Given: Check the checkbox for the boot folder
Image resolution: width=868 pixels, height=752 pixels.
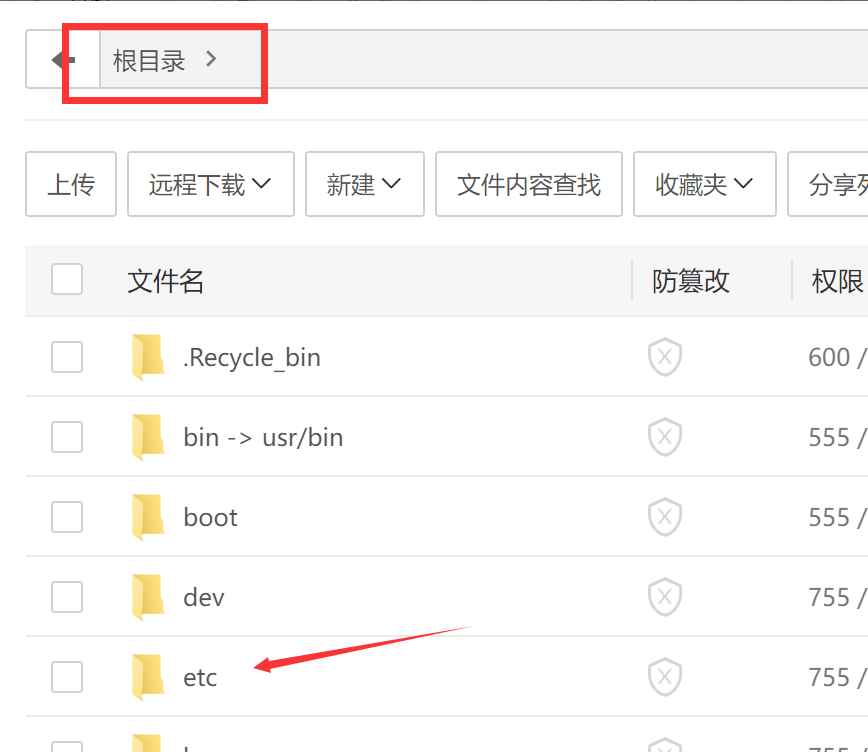Looking at the screenshot, I should pyautogui.click(x=66, y=517).
